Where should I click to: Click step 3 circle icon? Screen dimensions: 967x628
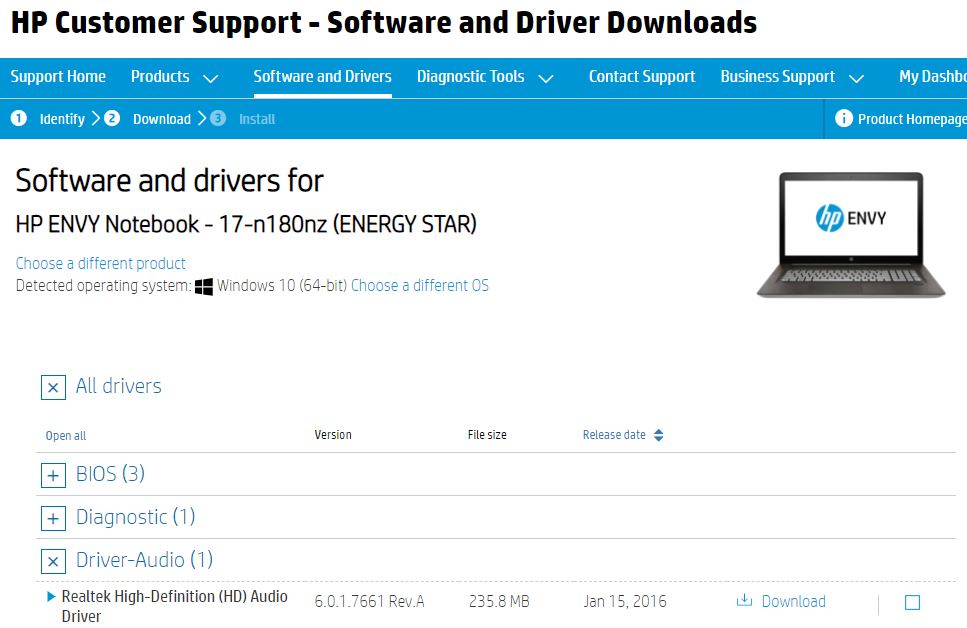(x=218, y=118)
